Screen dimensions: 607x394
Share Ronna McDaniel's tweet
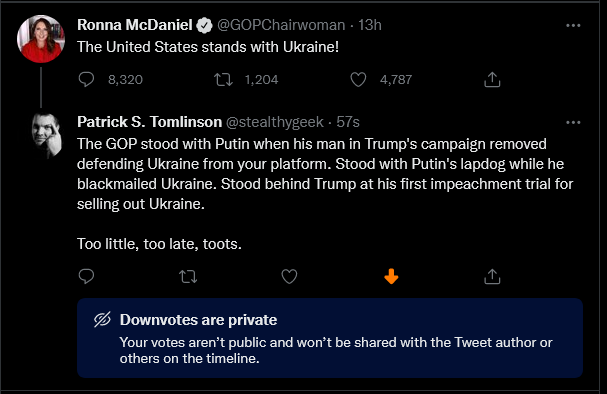pyautogui.click(x=492, y=79)
